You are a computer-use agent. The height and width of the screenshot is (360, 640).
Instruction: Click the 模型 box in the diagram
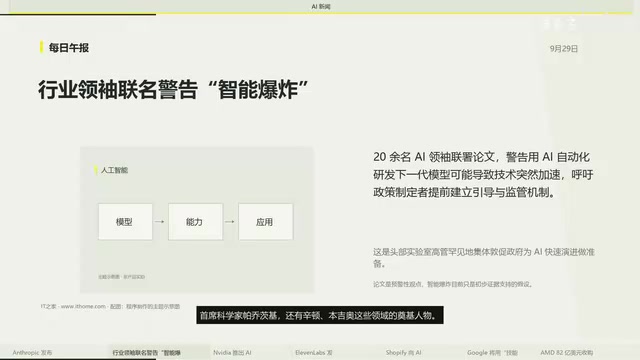pos(125,222)
